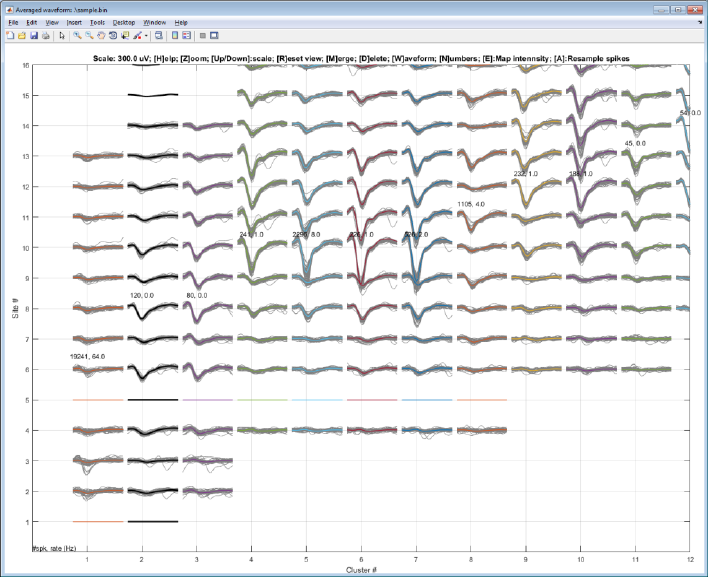This screenshot has width=708, height=577.
Task: Click the '19241, 64.0' cluster label
Action: tap(88, 356)
